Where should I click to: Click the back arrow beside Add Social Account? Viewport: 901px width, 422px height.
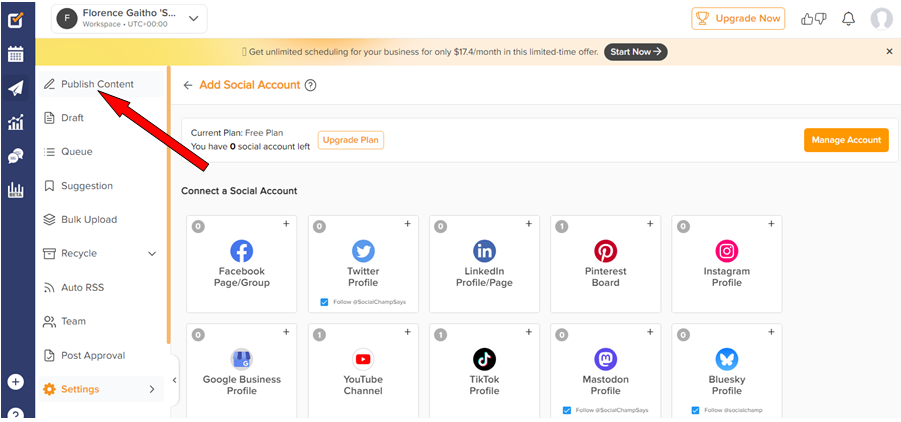[x=188, y=86]
